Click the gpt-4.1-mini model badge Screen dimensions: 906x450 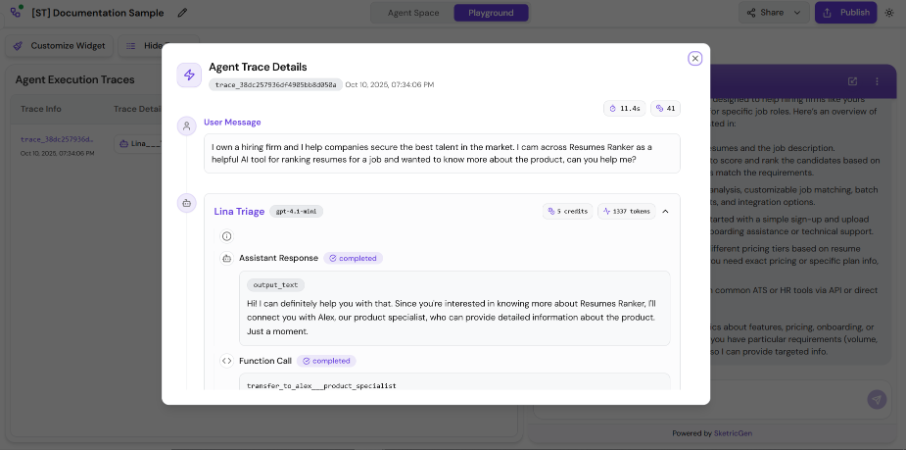click(x=296, y=211)
